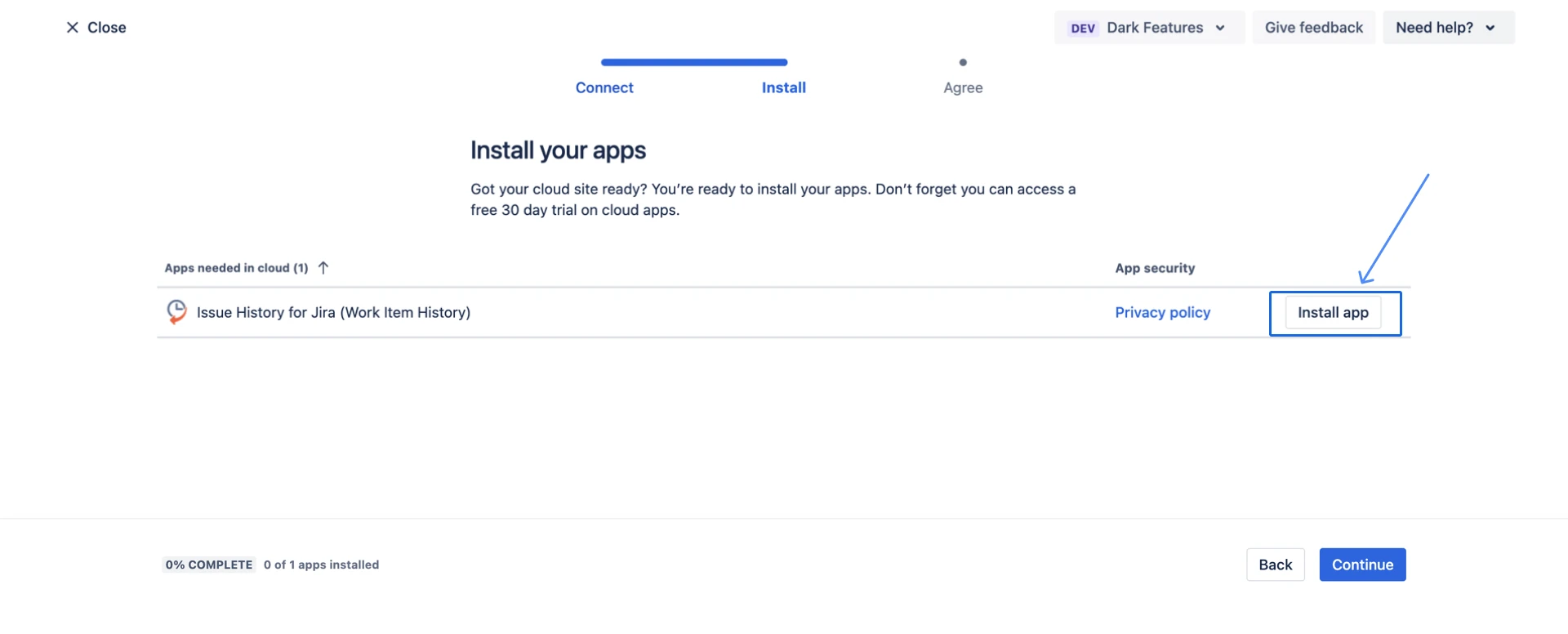Click the Back button
The height and width of the screenshot is (634, 1568).
1275,565
